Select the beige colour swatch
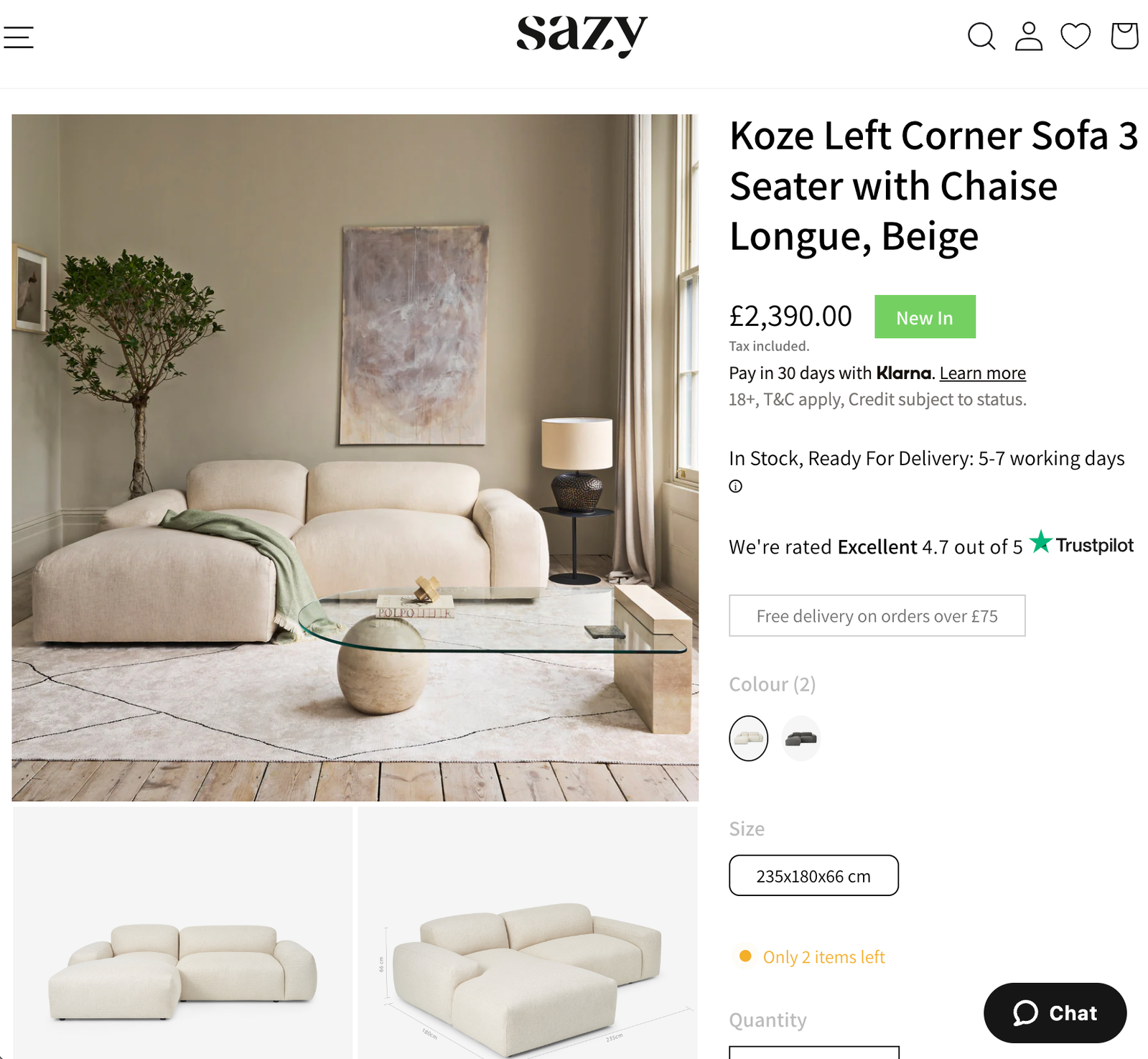1148x1059 pixels. (x=748, y=738)
